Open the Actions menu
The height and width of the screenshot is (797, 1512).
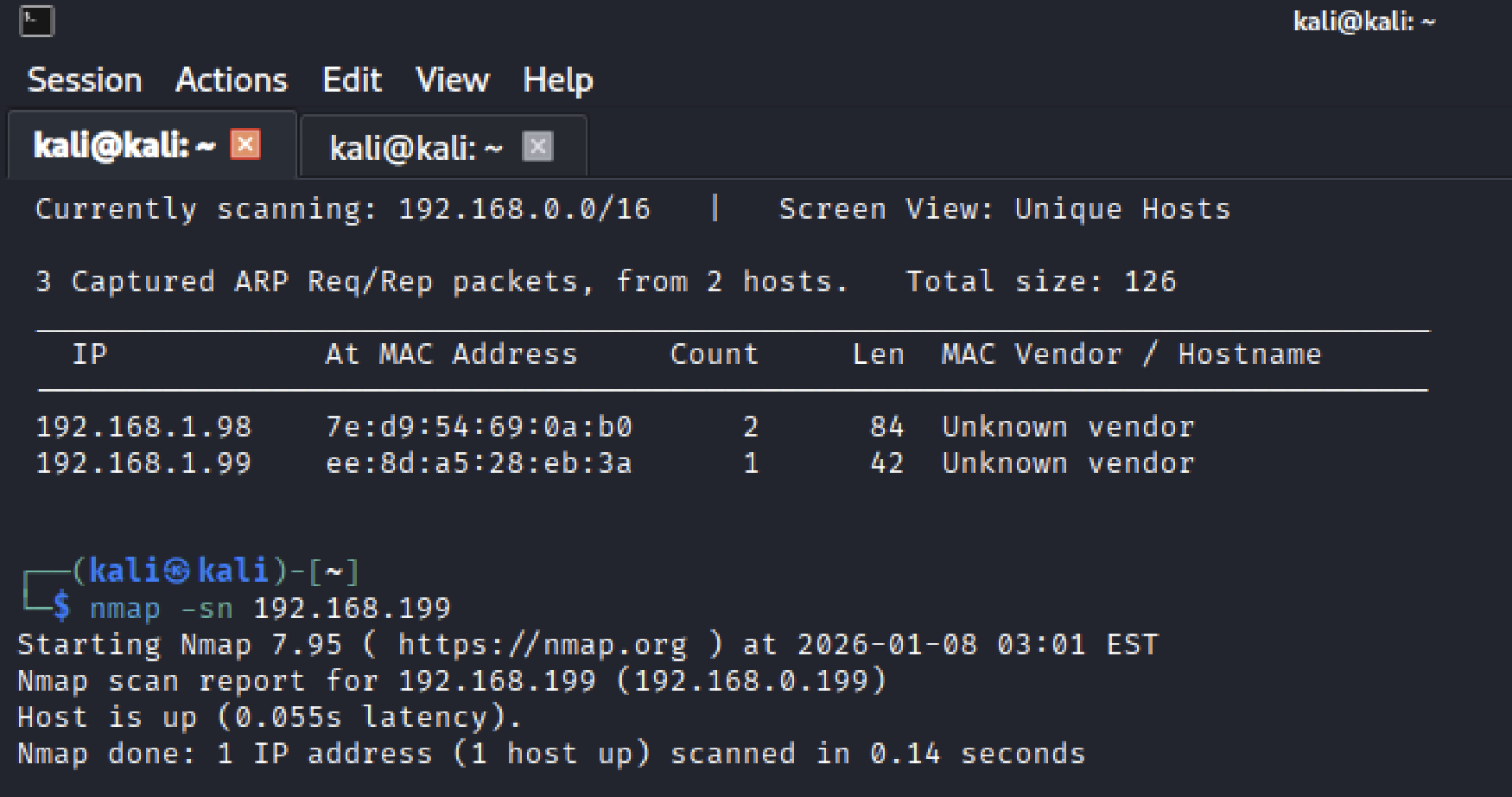click(232, 80)
